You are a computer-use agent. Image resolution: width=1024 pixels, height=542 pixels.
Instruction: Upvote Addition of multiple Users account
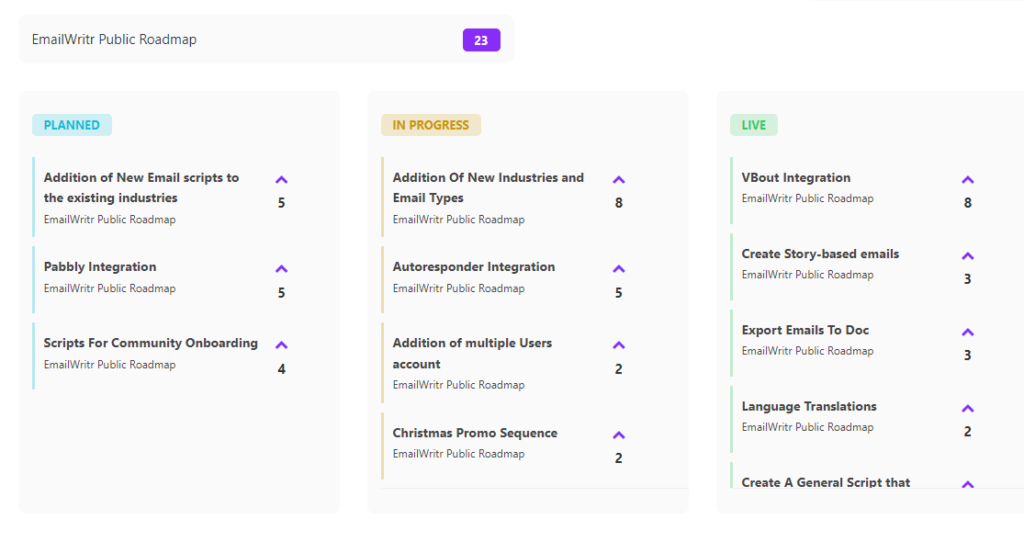[x=618, y=345]
